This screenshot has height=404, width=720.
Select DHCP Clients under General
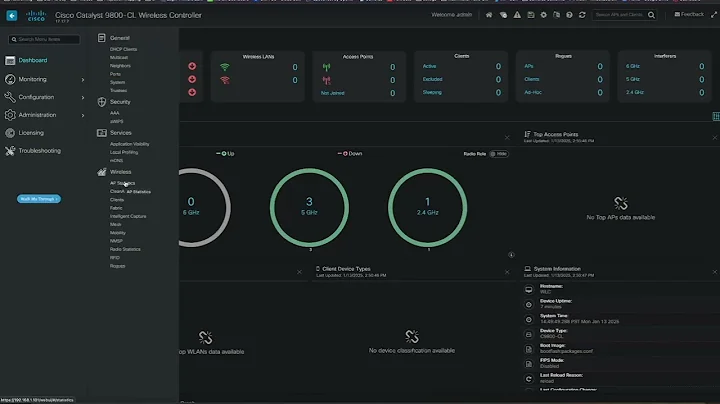(123, 49)
